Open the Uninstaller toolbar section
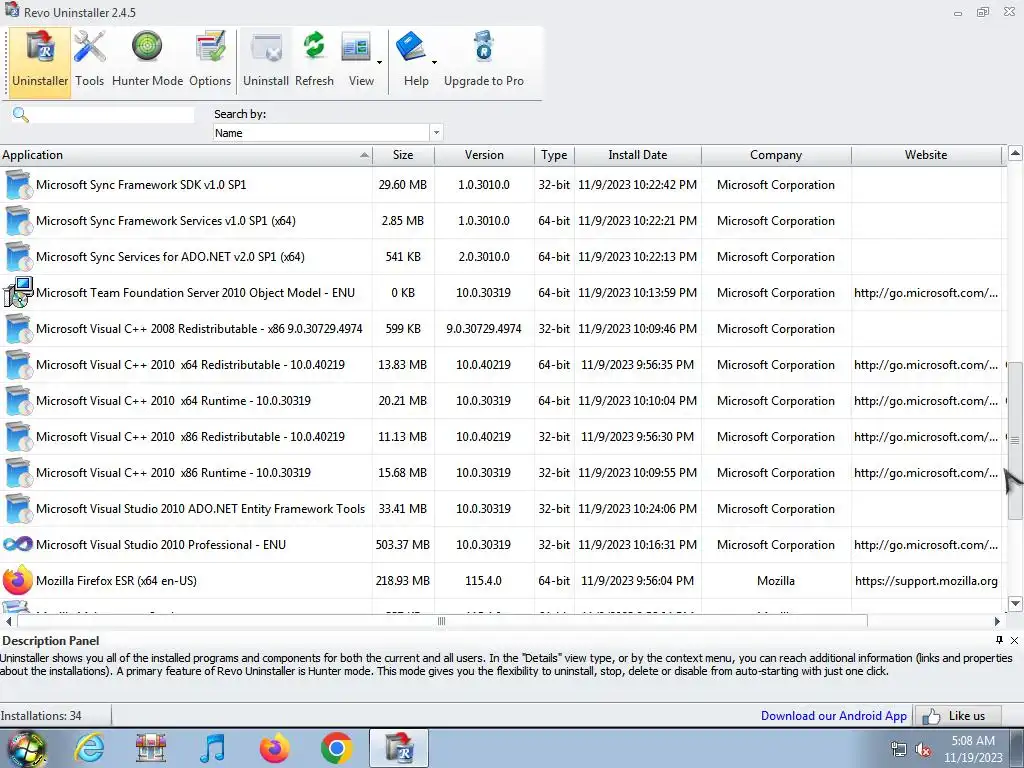Image resolution: width=1024 pixels, height=768 pixels. click(x=40, y=63)
